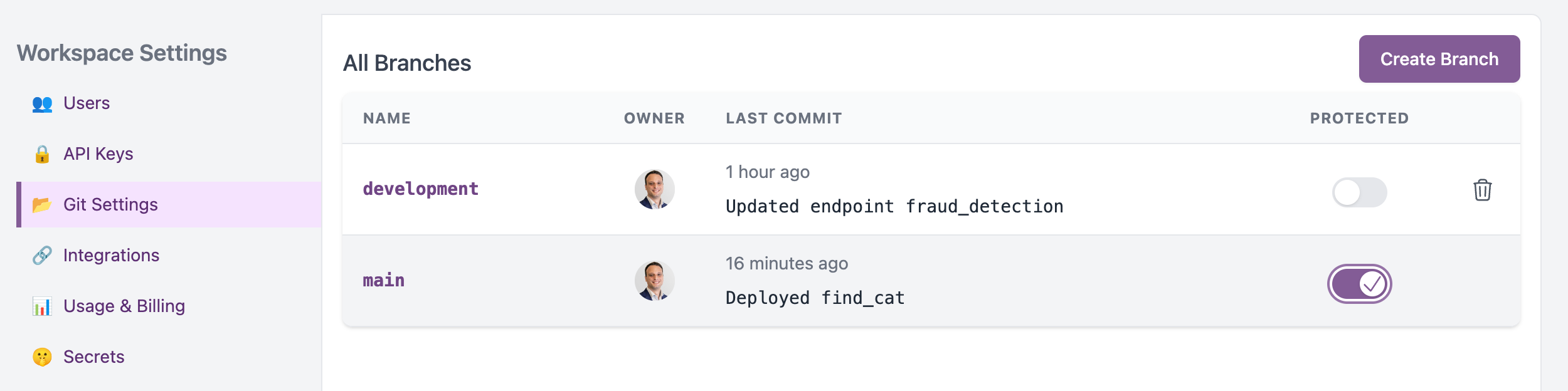Open the main branch link
The width and height of the screenshot is (1568, 391).
tap(383, 281)
